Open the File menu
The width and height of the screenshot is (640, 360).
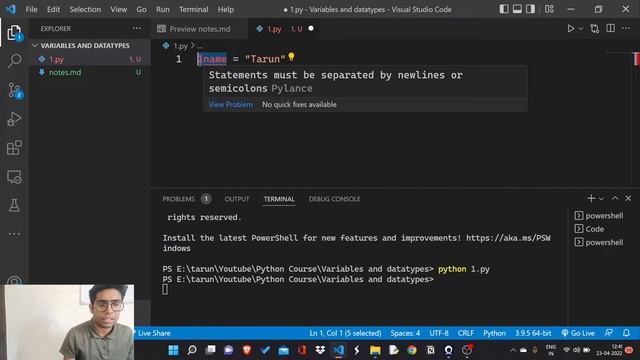point(31,9)
